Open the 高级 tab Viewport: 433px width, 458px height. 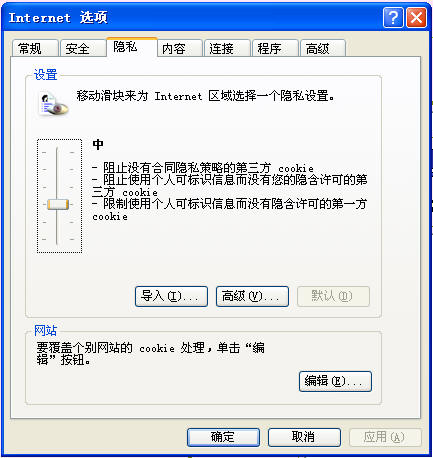pos(323,49)
